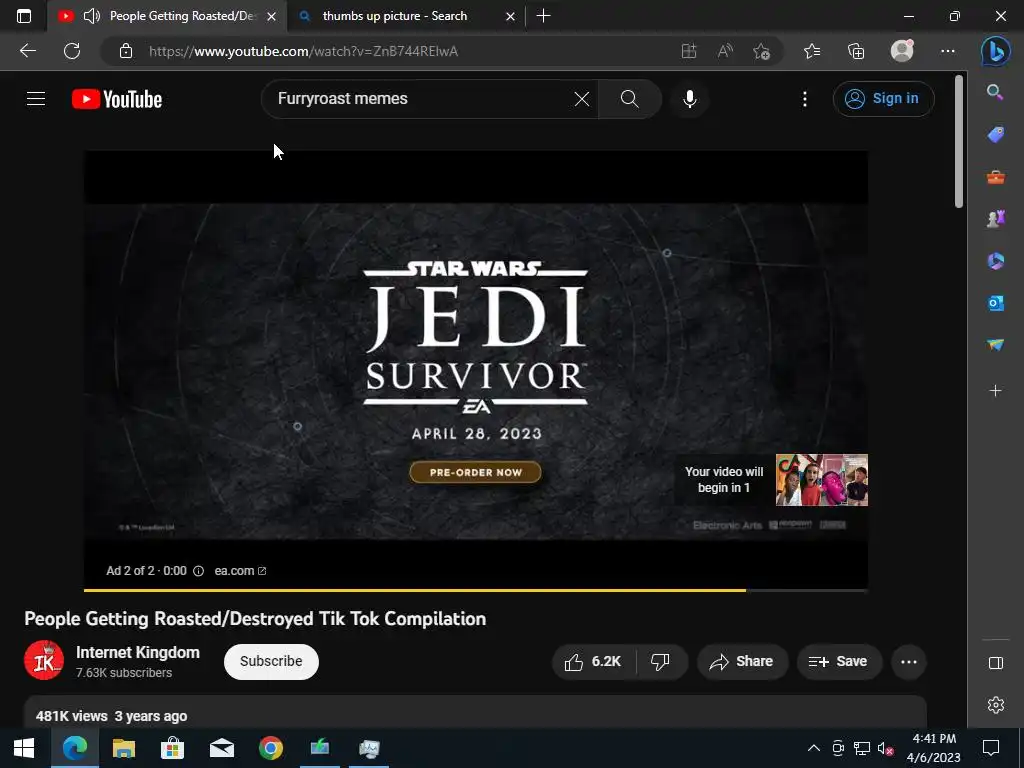
Task: Open YouTube settings three-dot menu
Action: (x=805, y=99)
